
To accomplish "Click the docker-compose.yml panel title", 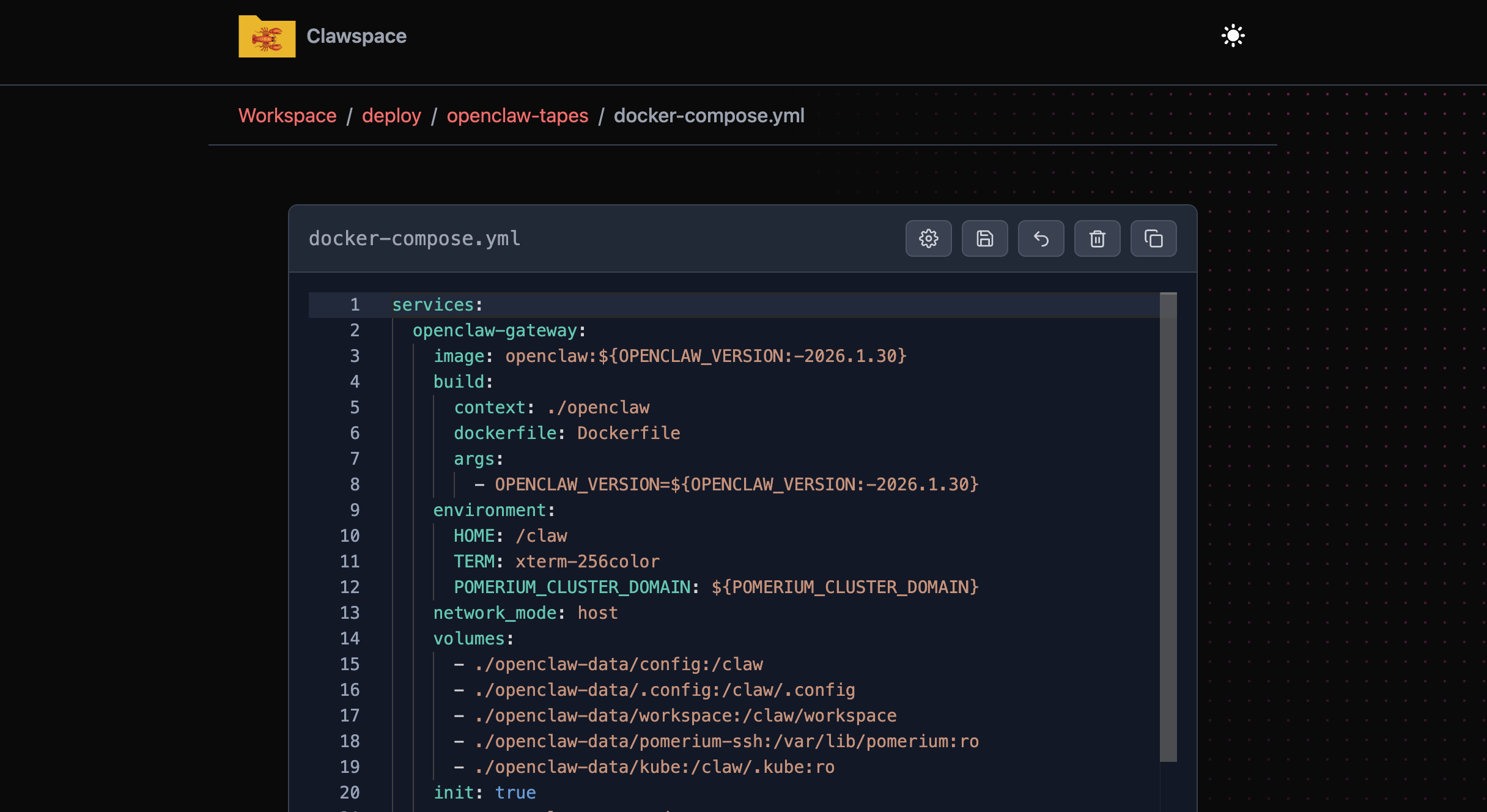I will (x=415, y=238).
